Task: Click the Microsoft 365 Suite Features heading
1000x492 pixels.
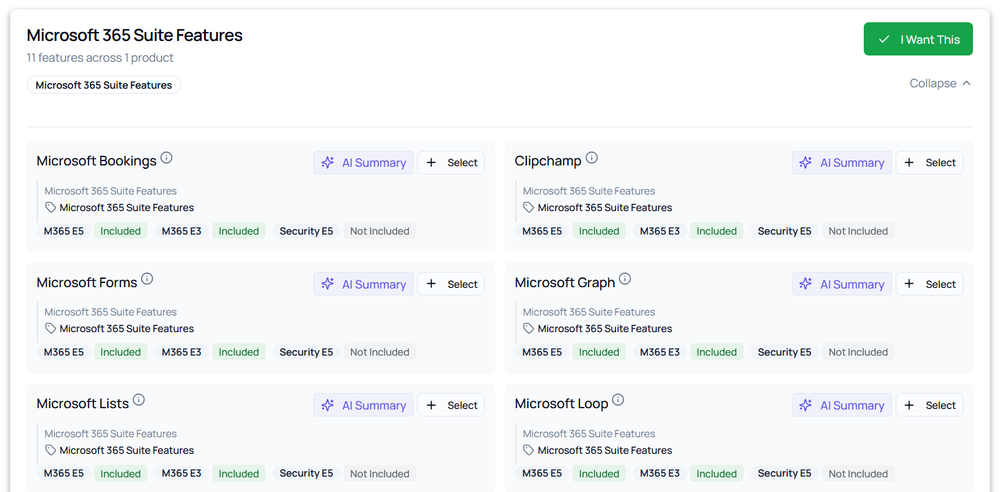Action: (135, 35)
